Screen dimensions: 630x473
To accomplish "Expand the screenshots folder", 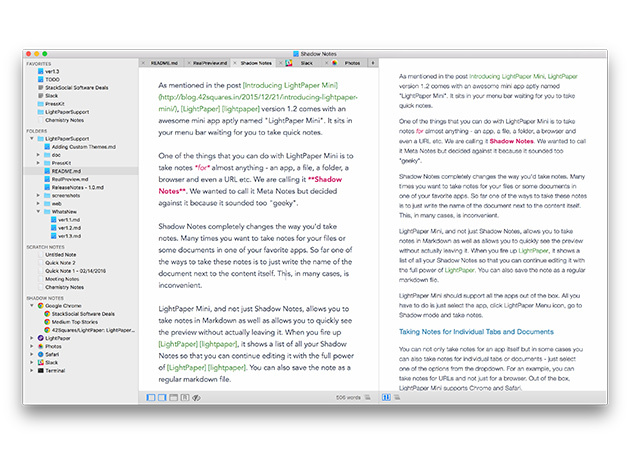I will click(38, 195).
